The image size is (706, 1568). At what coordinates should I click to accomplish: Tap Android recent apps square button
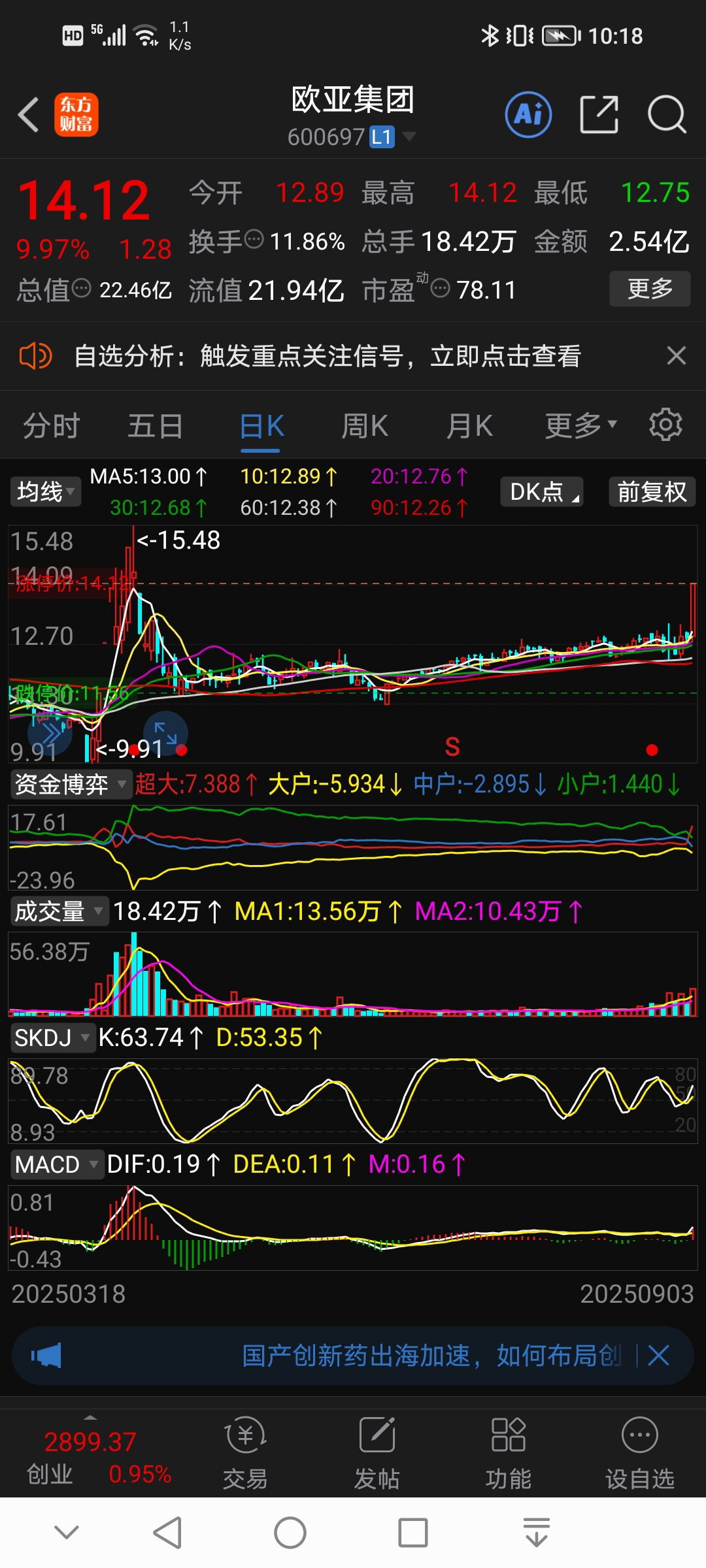pos(413,1533)
